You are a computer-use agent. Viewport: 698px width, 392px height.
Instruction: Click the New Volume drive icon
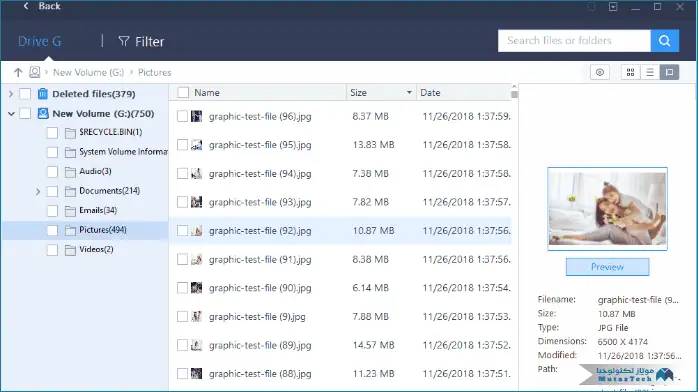[x=43, y=113]
